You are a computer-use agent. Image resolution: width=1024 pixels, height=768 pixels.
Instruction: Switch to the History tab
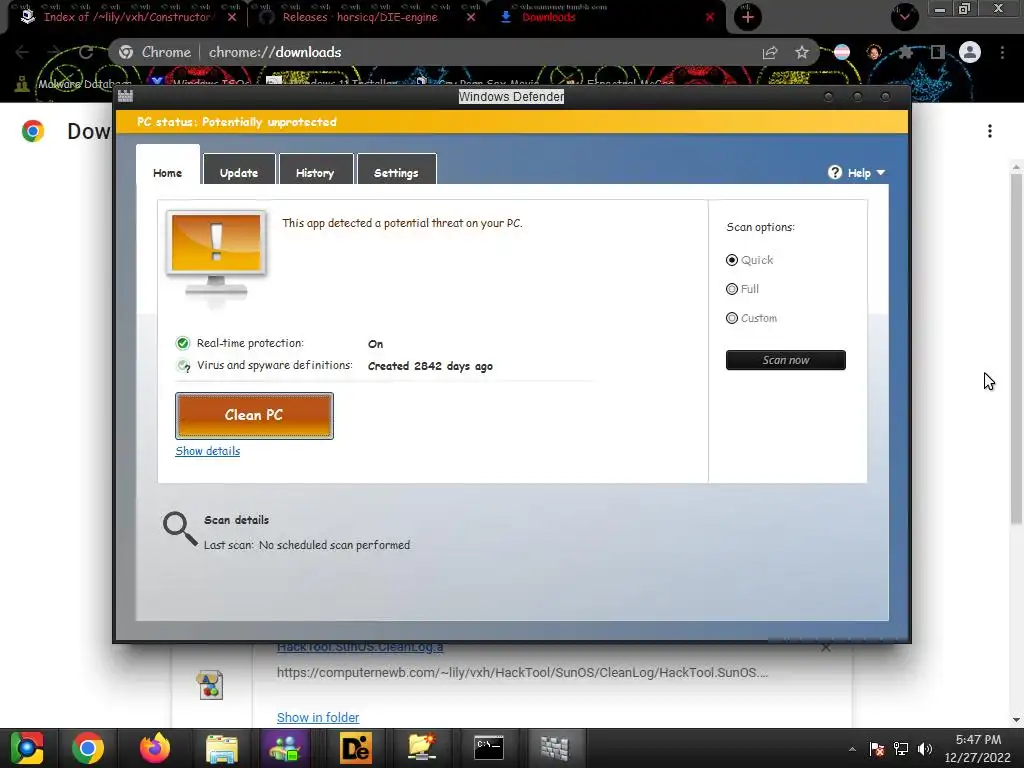[x=315, y=172]
